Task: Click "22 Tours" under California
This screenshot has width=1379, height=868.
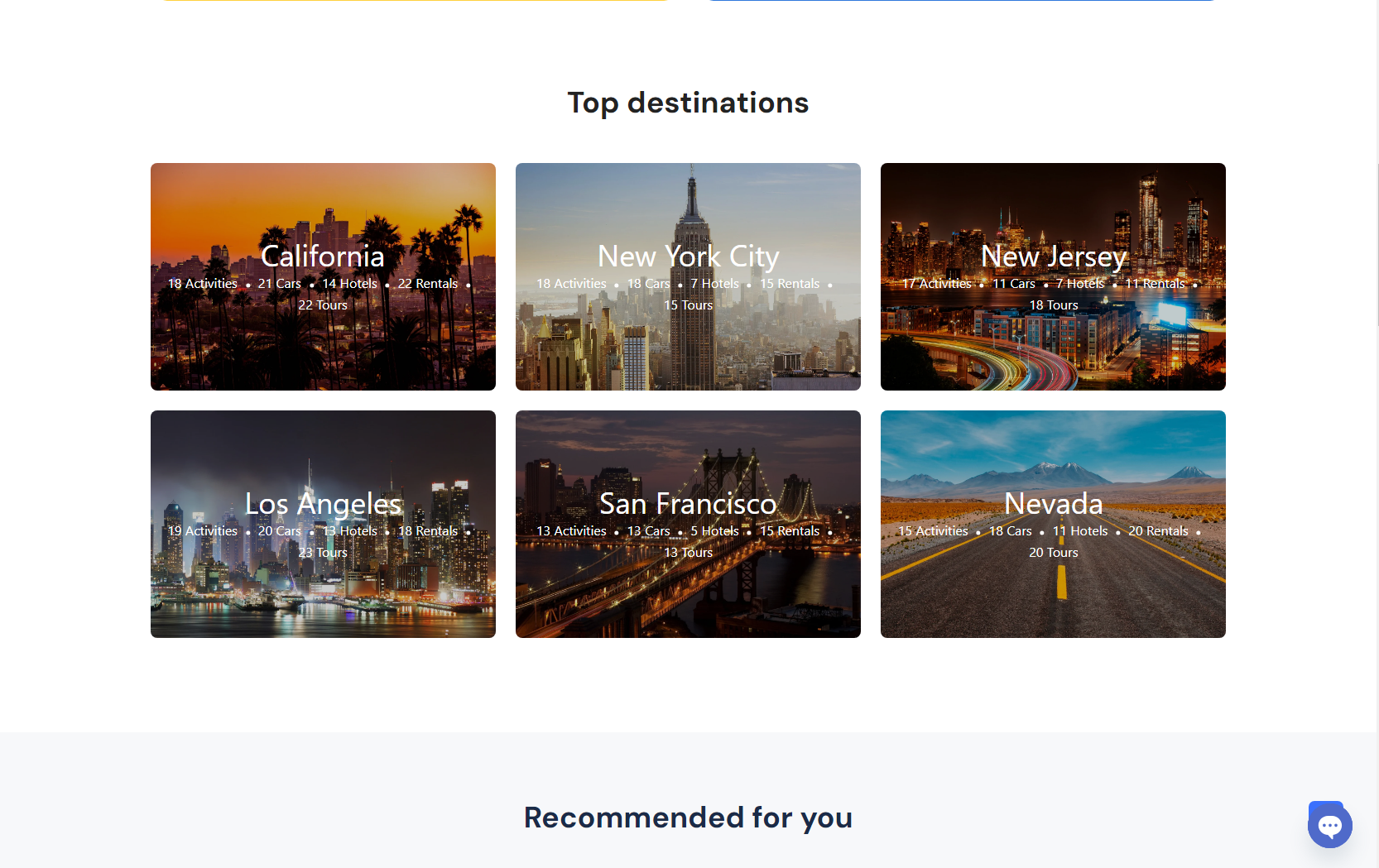Action: click(323, 305)
